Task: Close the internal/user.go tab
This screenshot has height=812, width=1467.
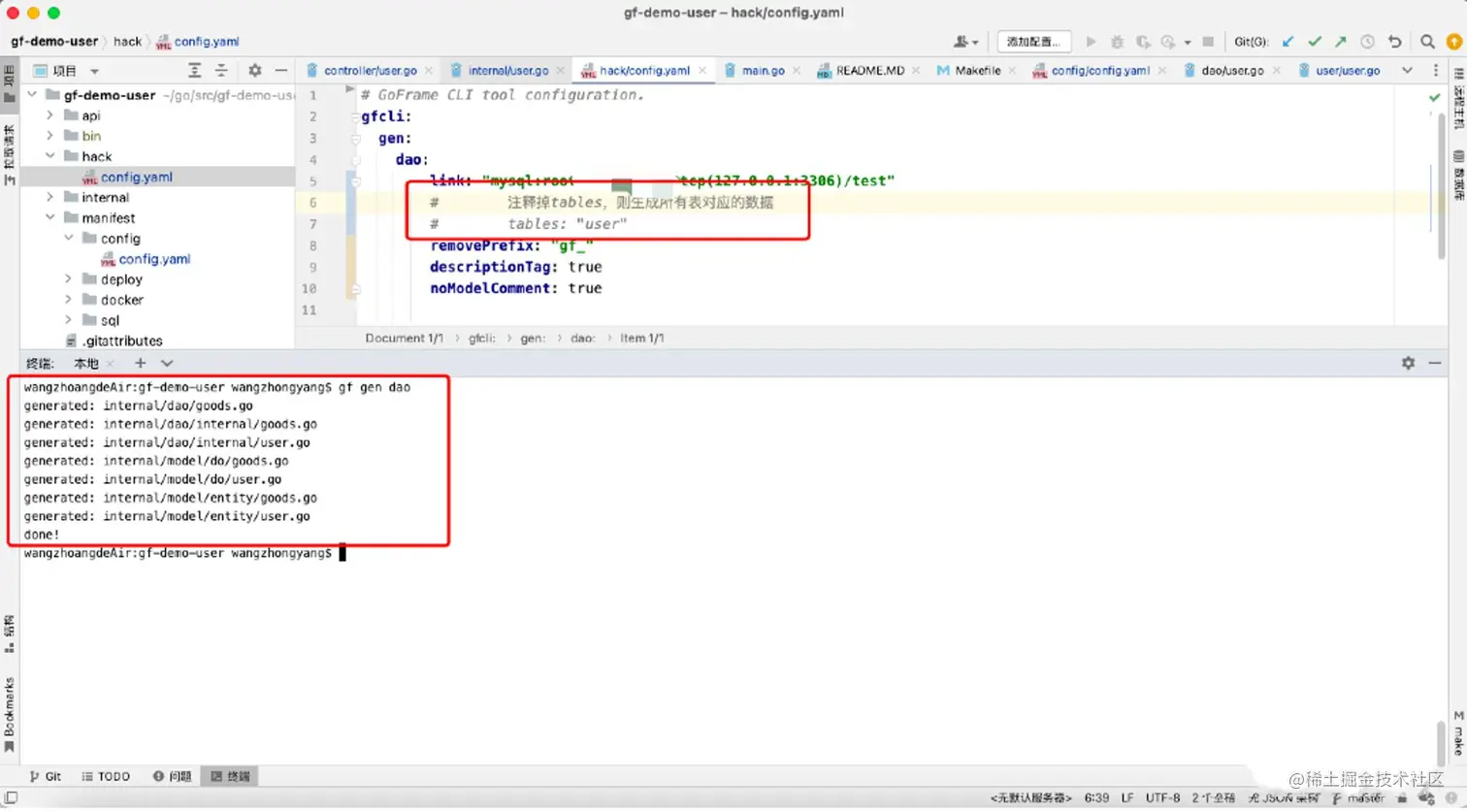Action: [561, 71]
